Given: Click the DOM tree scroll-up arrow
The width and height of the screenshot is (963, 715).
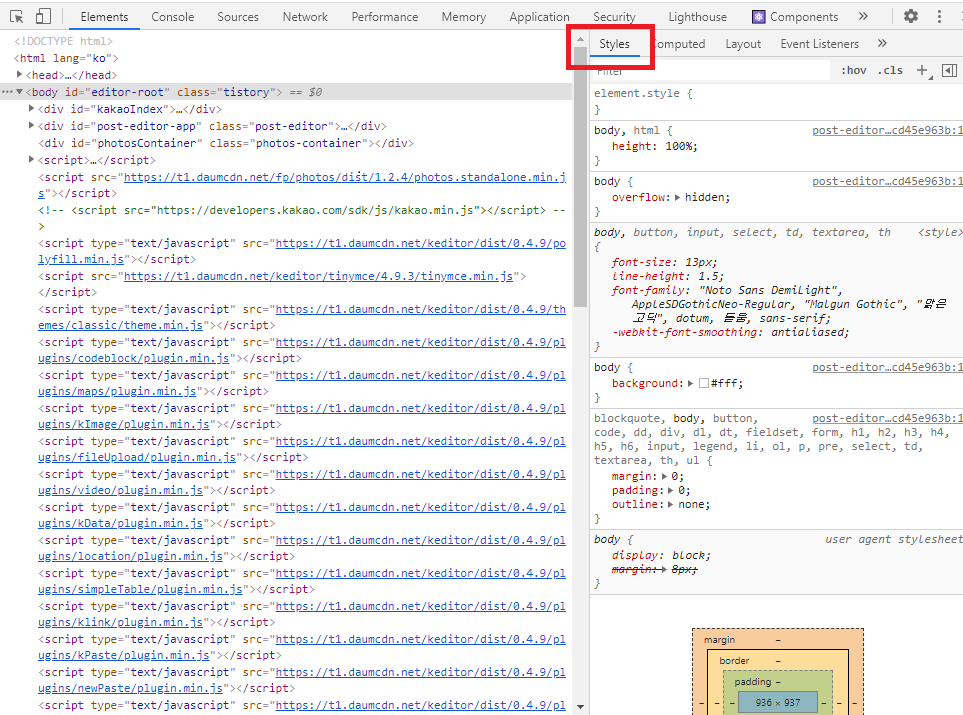Looking at the screenshot, I should pyautogui.click(x=580, y=39).
